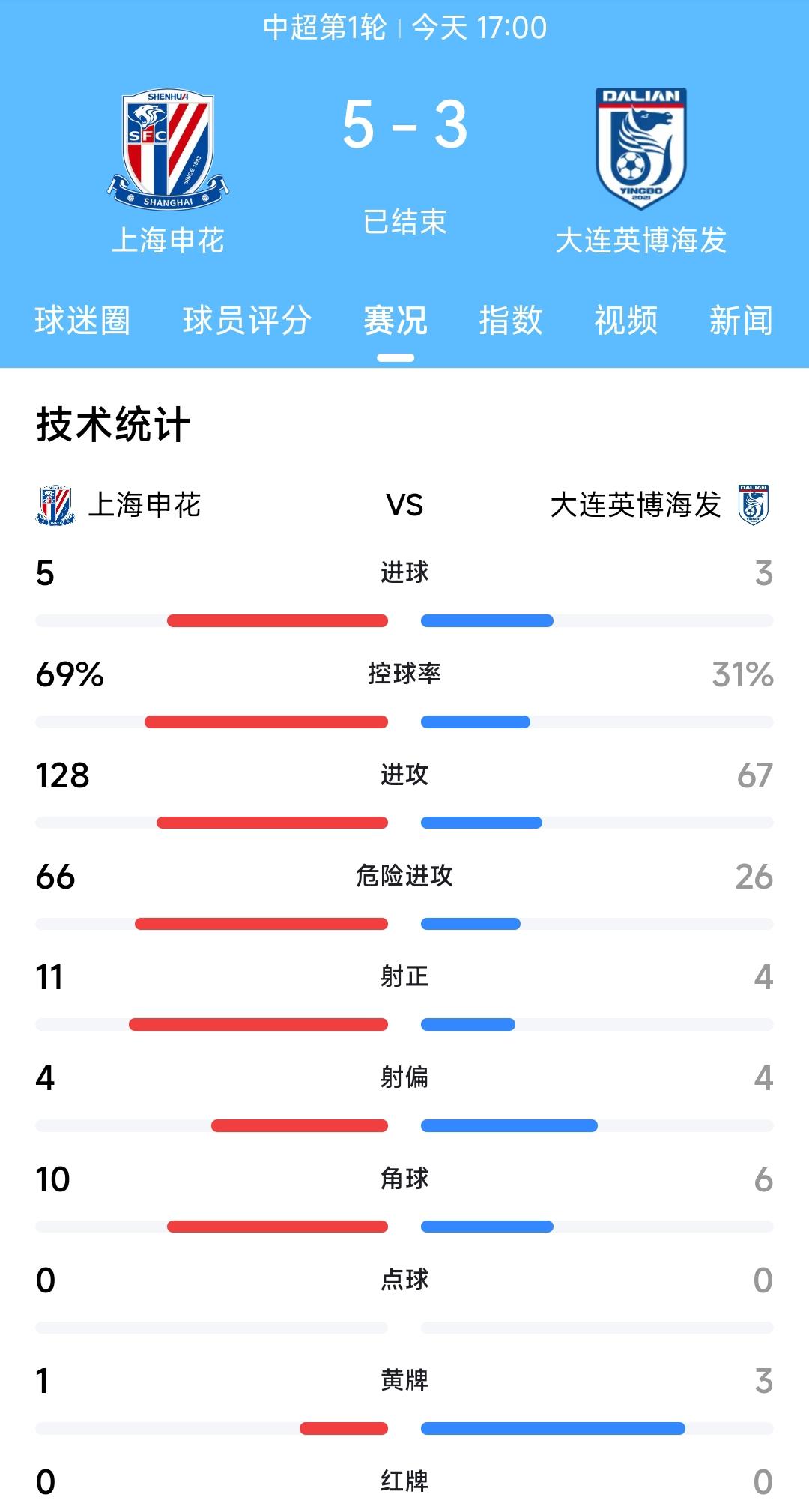Click the blue 黄牌 yellow card bar

point(553,1428)
